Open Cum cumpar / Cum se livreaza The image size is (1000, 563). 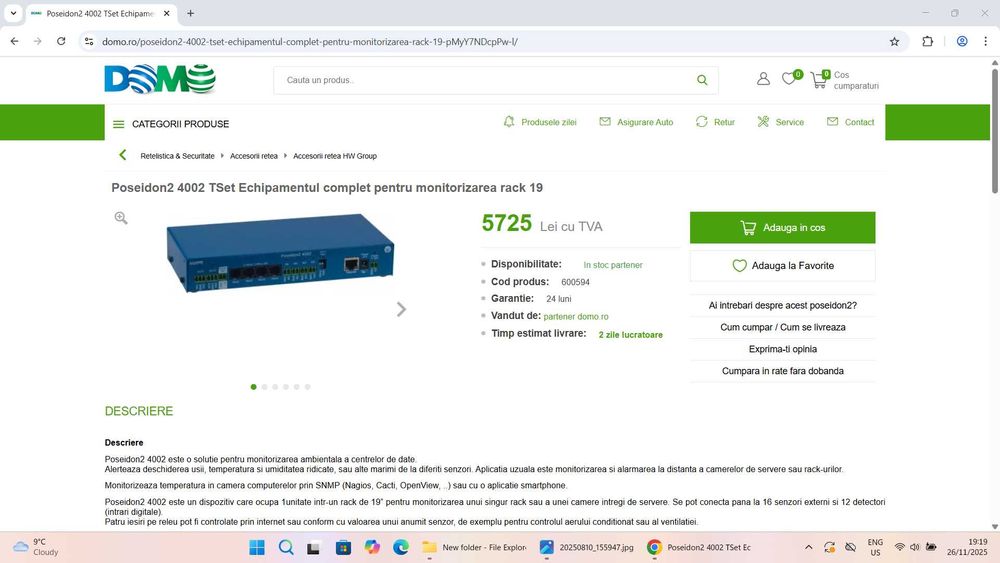pos(783,327)
